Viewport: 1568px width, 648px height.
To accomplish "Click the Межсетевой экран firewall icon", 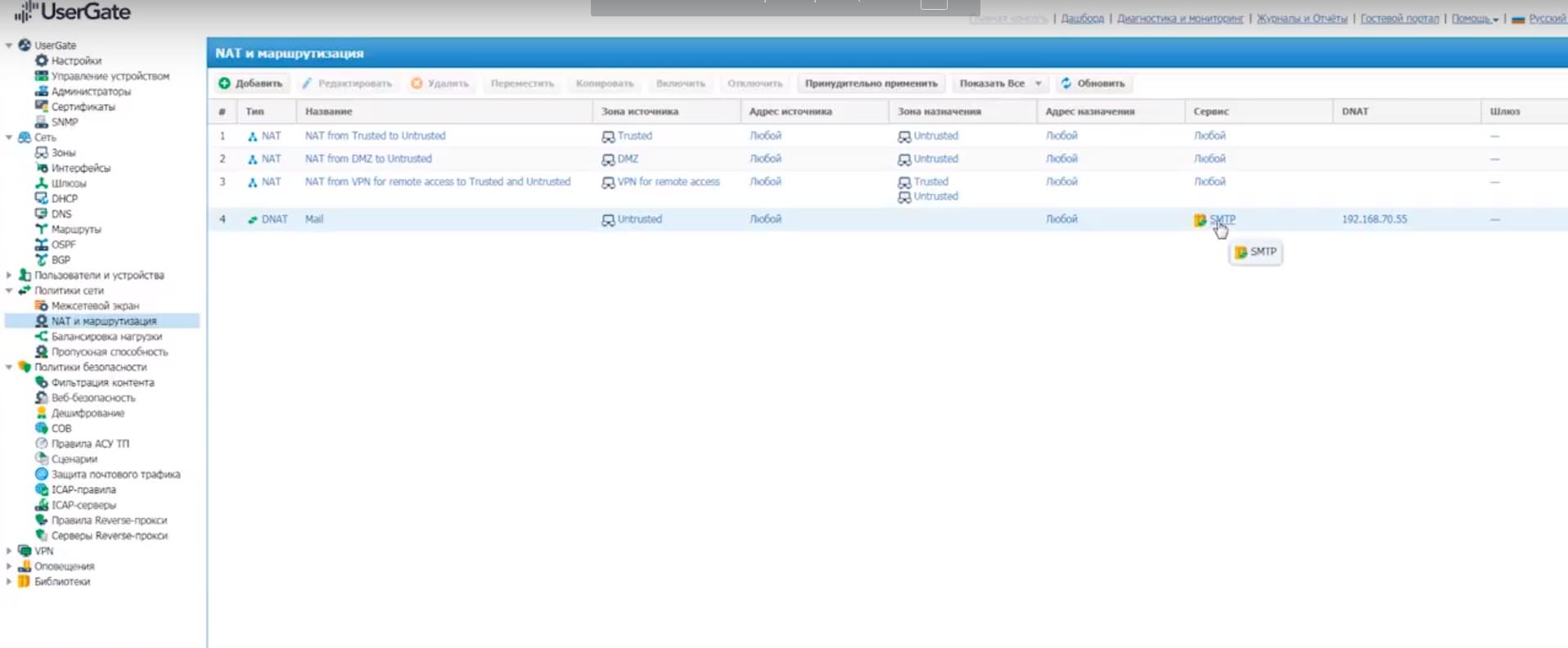I will tap(42, 305).
